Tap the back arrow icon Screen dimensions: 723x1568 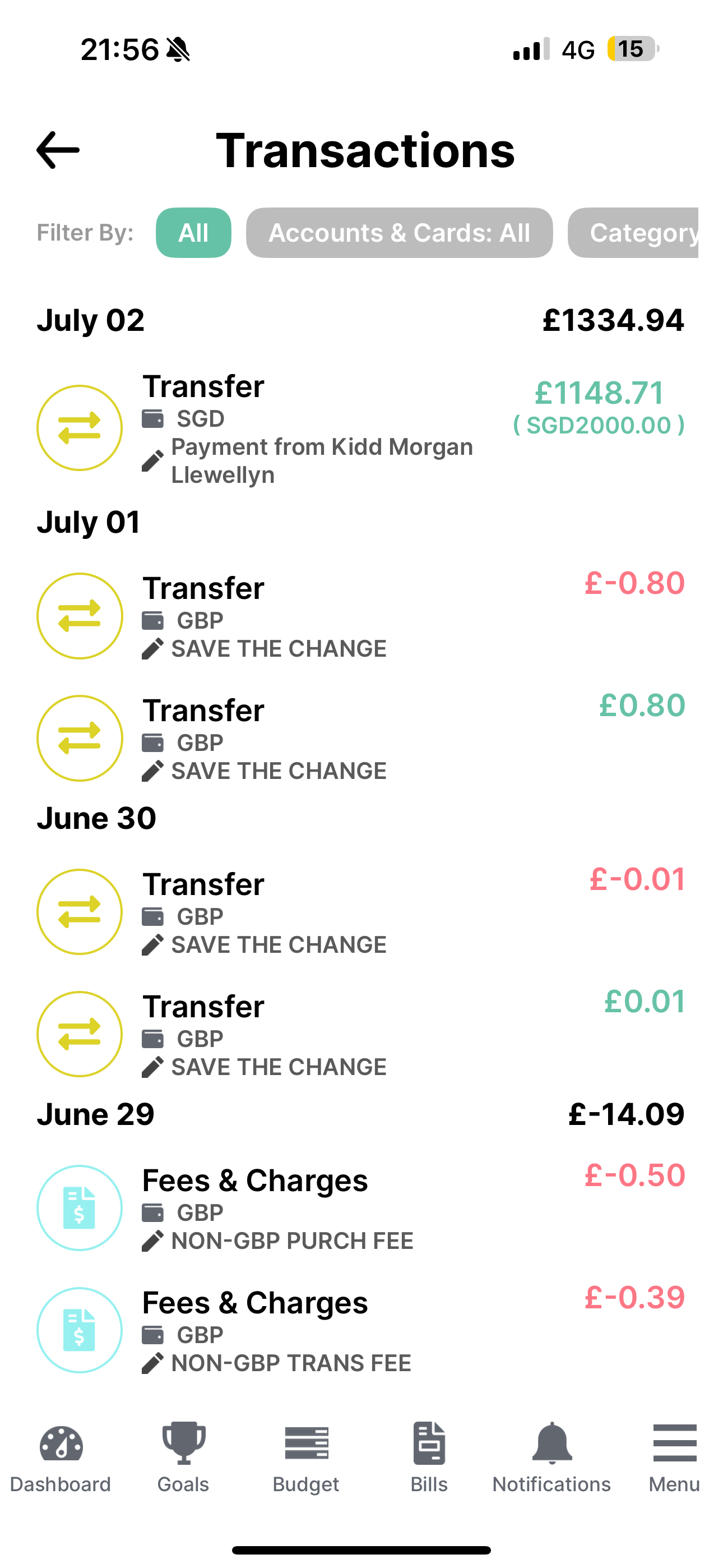58,150
